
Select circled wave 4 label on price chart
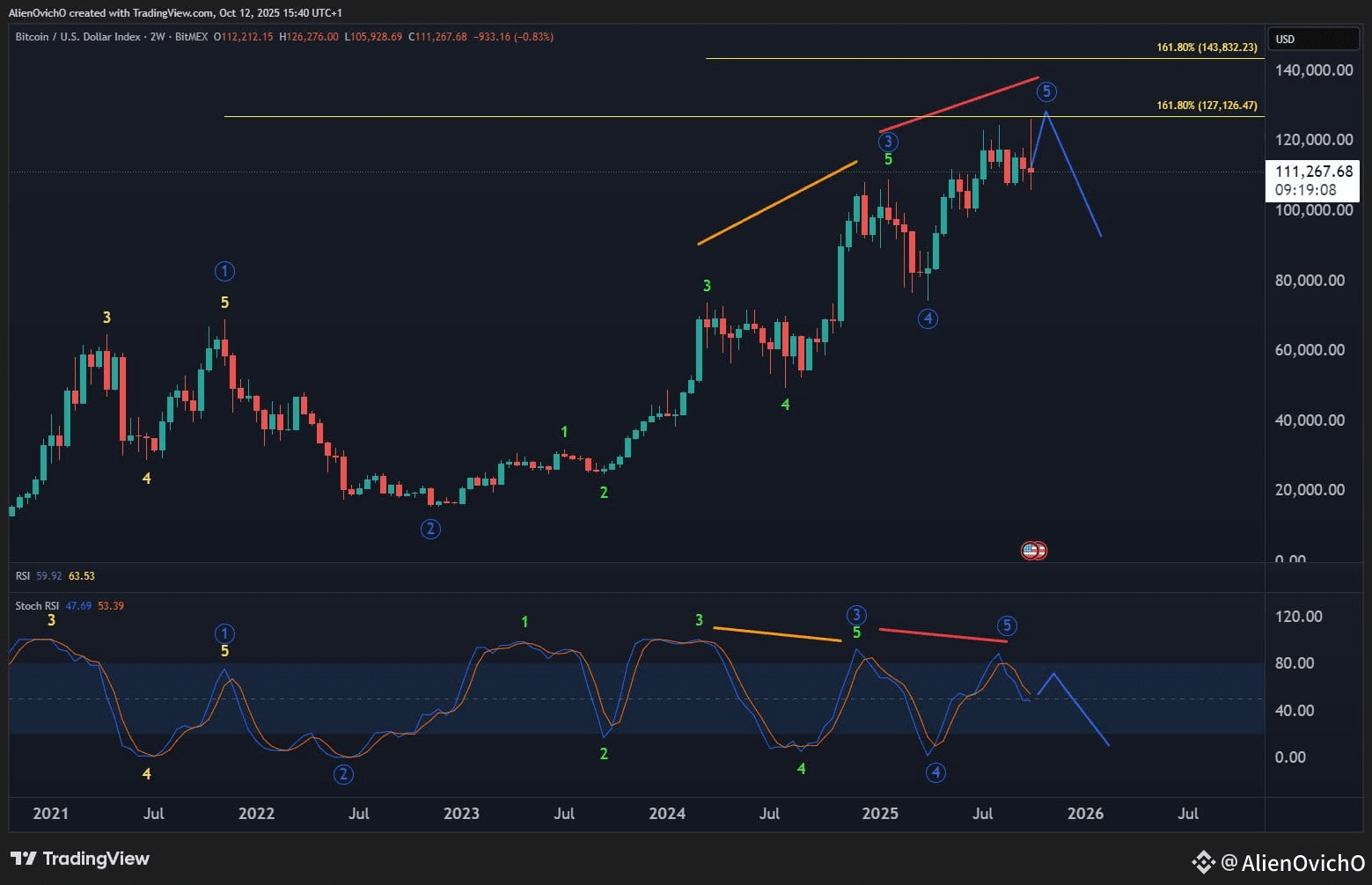pos(928,318)
